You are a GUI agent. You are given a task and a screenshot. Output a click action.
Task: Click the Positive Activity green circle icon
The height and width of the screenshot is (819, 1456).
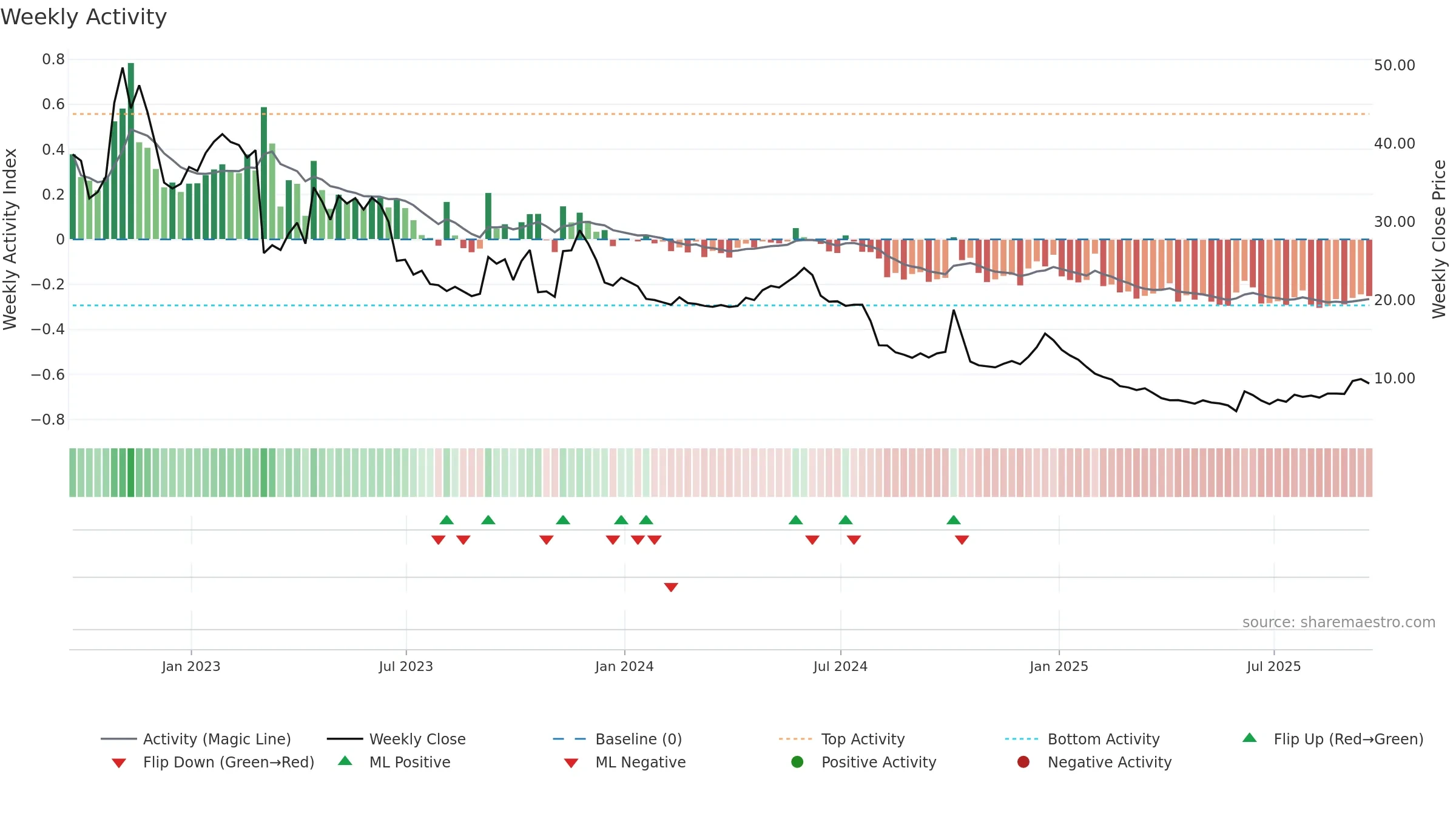click(x=798, y=762)
